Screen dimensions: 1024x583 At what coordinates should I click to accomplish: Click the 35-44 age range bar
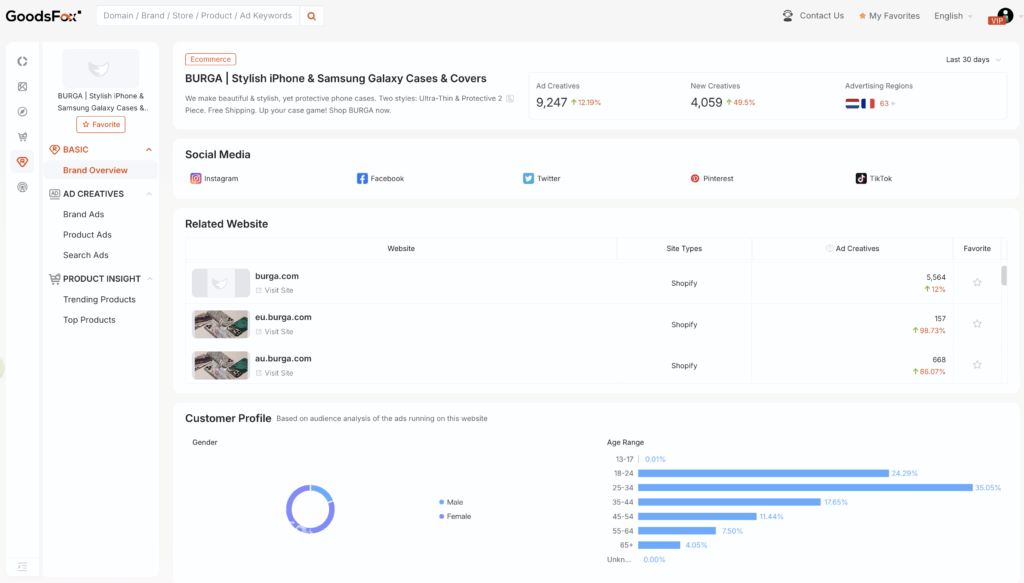(x=729, y=502)
